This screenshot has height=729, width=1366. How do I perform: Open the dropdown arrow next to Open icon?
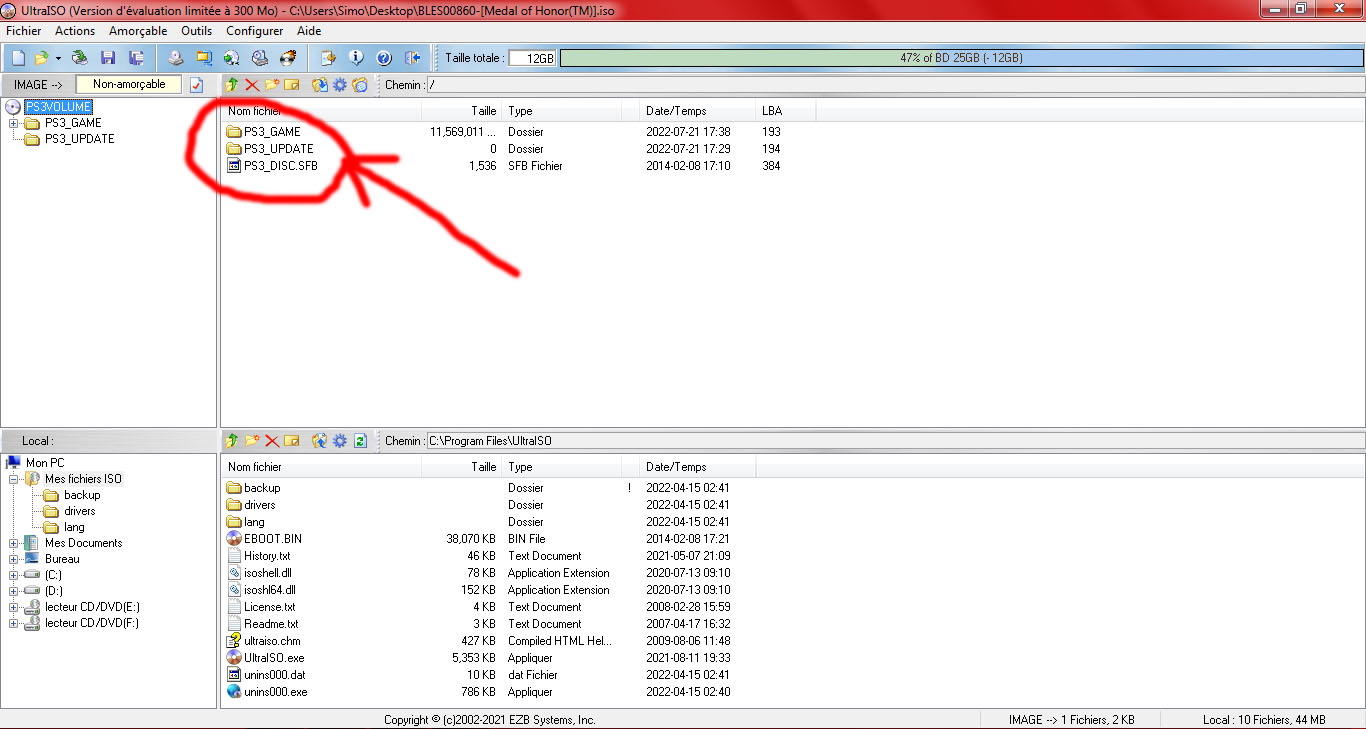pyautogui.click(x=58, y=58)
